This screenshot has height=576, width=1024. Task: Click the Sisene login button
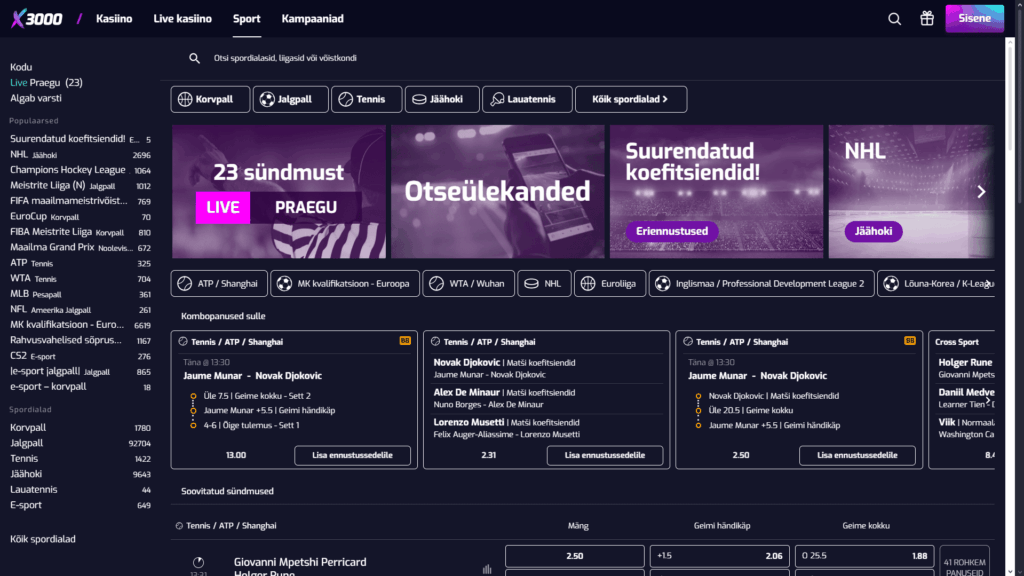tap(974, 18)
